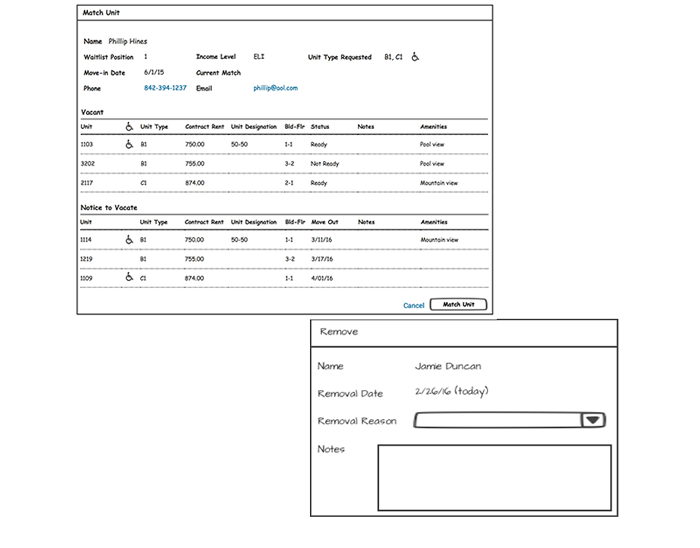
Task: Click requested unit types 'B1, C1'
Action: (393, 57)
